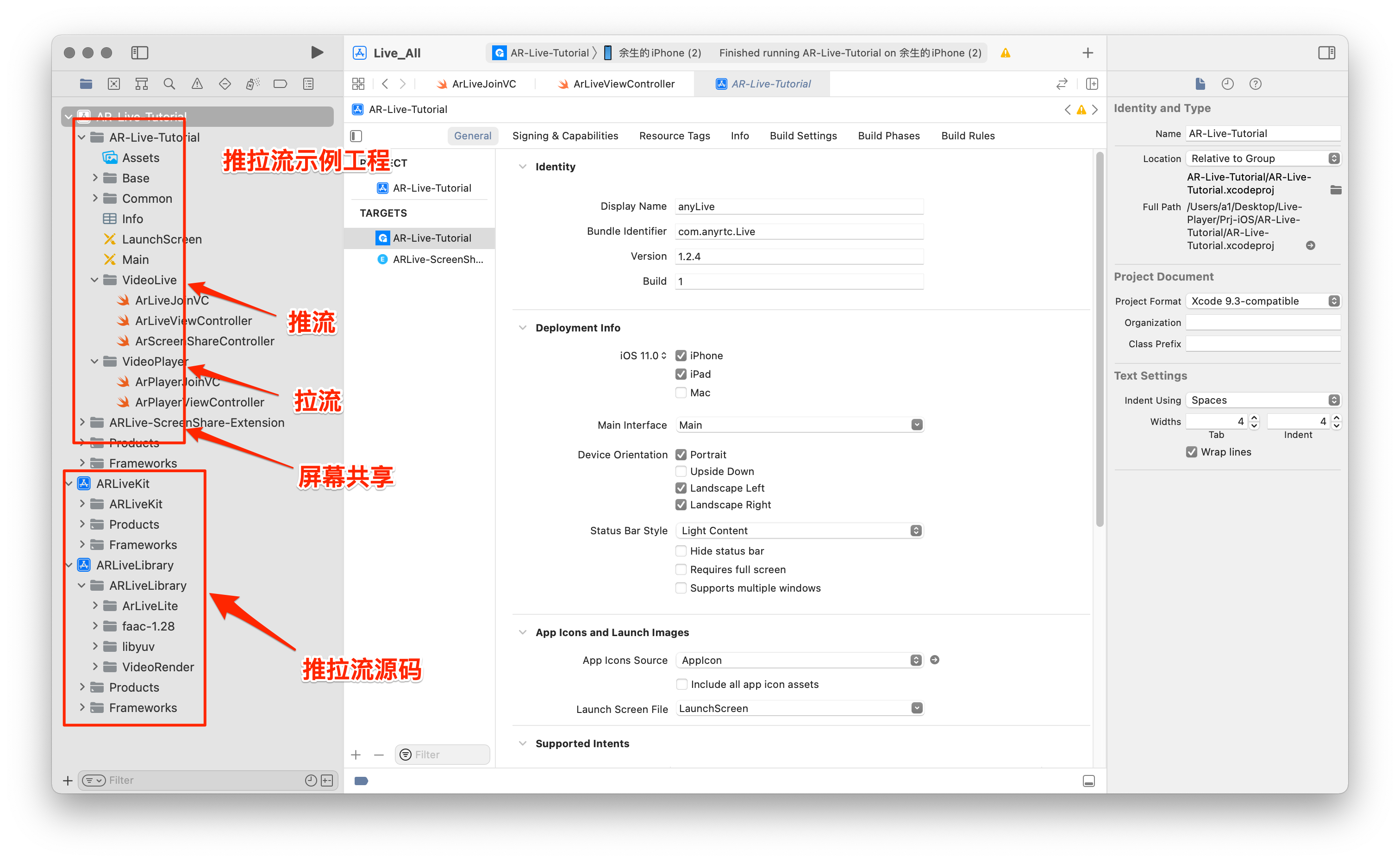Open the Source Control navigator icon

pyautogui.click(x=114, y=84)
